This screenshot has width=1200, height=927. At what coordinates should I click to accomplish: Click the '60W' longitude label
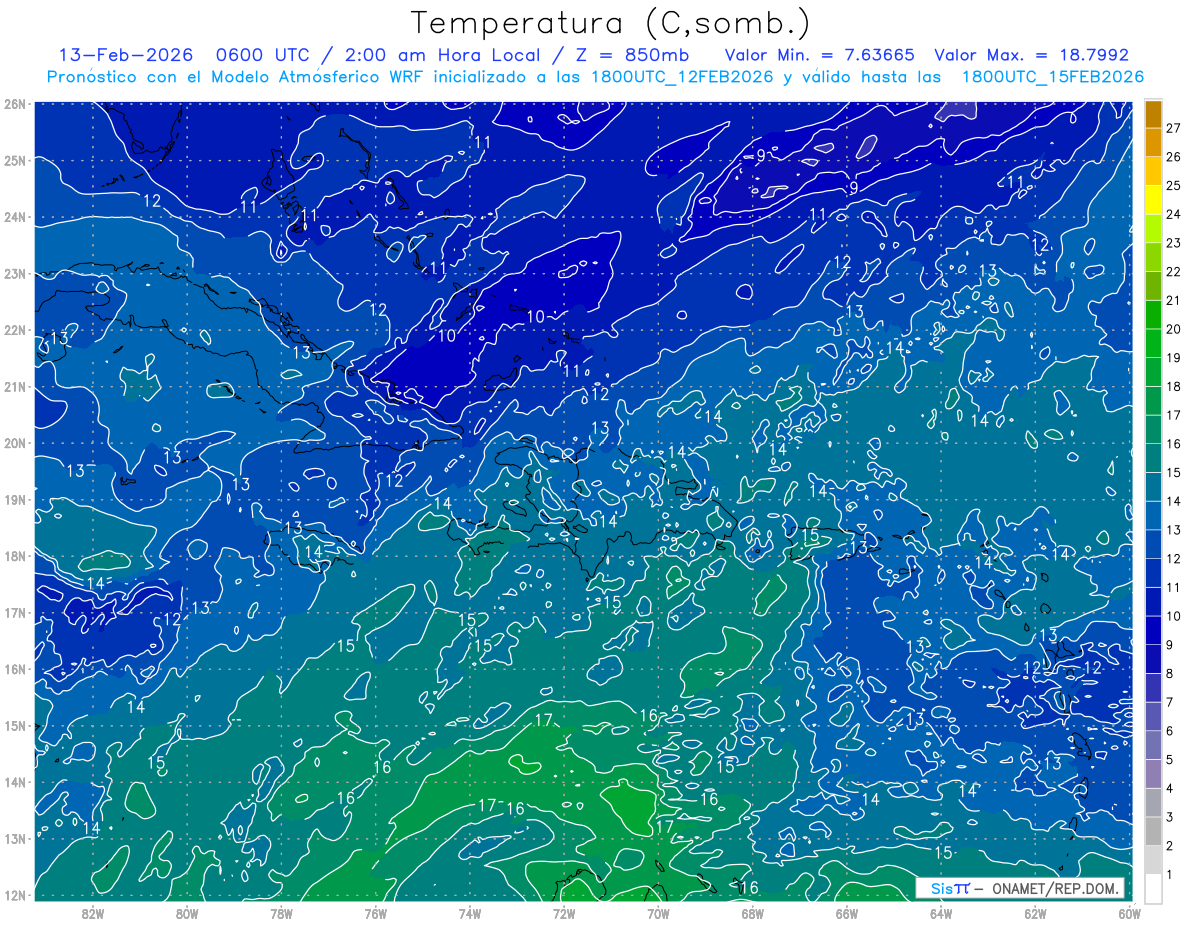coord(1130,913)
